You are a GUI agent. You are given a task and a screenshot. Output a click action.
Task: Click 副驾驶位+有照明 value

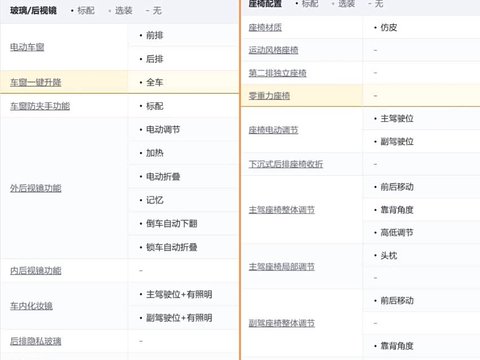point(179,318)
